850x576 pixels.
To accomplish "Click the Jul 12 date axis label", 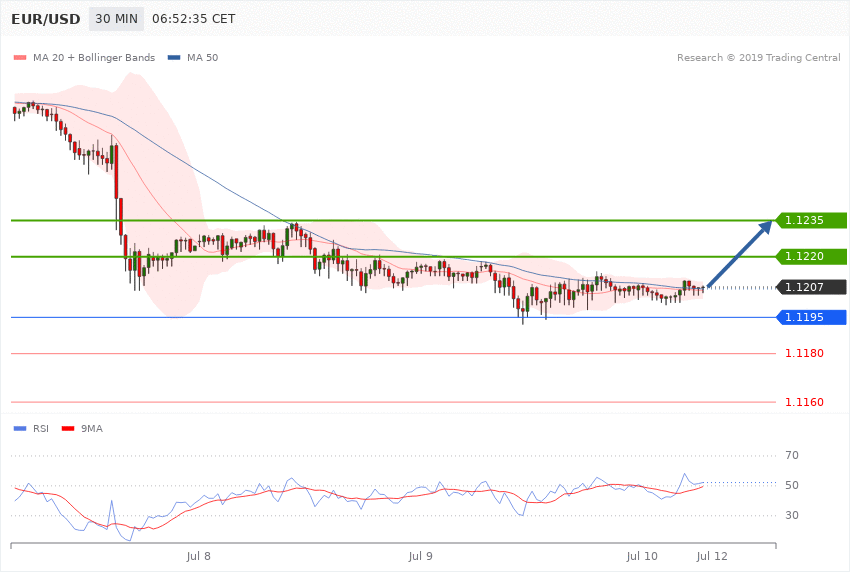I will click(712, 556).
